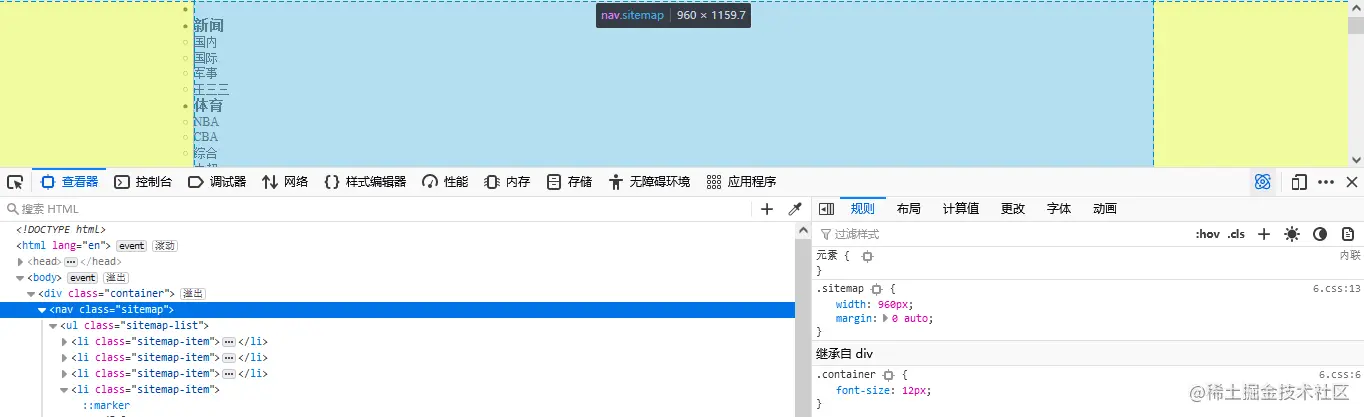Click the event badge on body element
The image size is (1364, 417).
83,277
